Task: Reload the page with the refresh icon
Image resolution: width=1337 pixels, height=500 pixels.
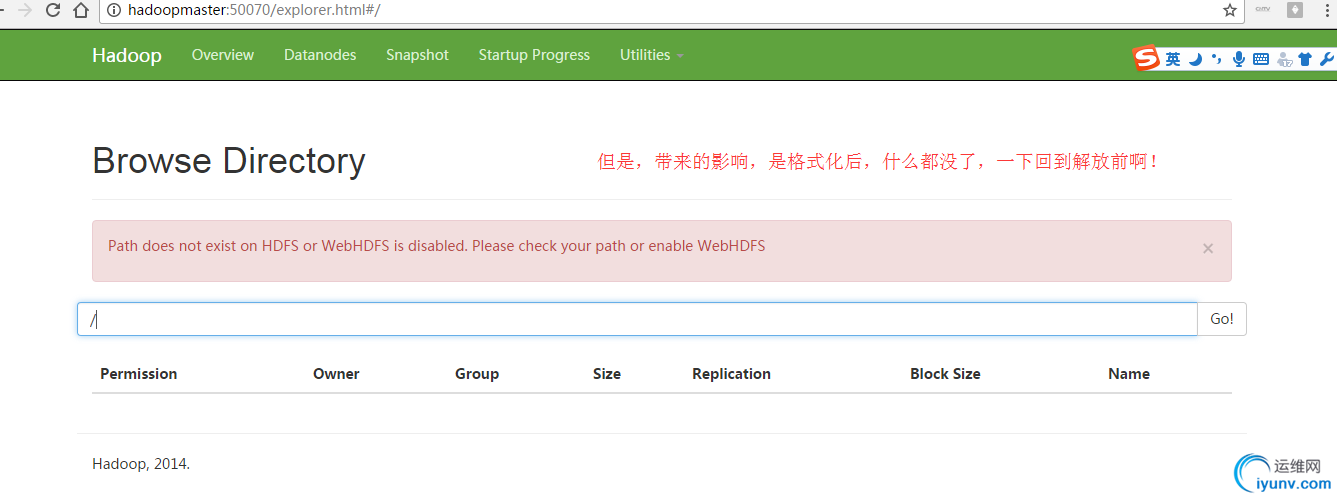Action: click(53, 10)
